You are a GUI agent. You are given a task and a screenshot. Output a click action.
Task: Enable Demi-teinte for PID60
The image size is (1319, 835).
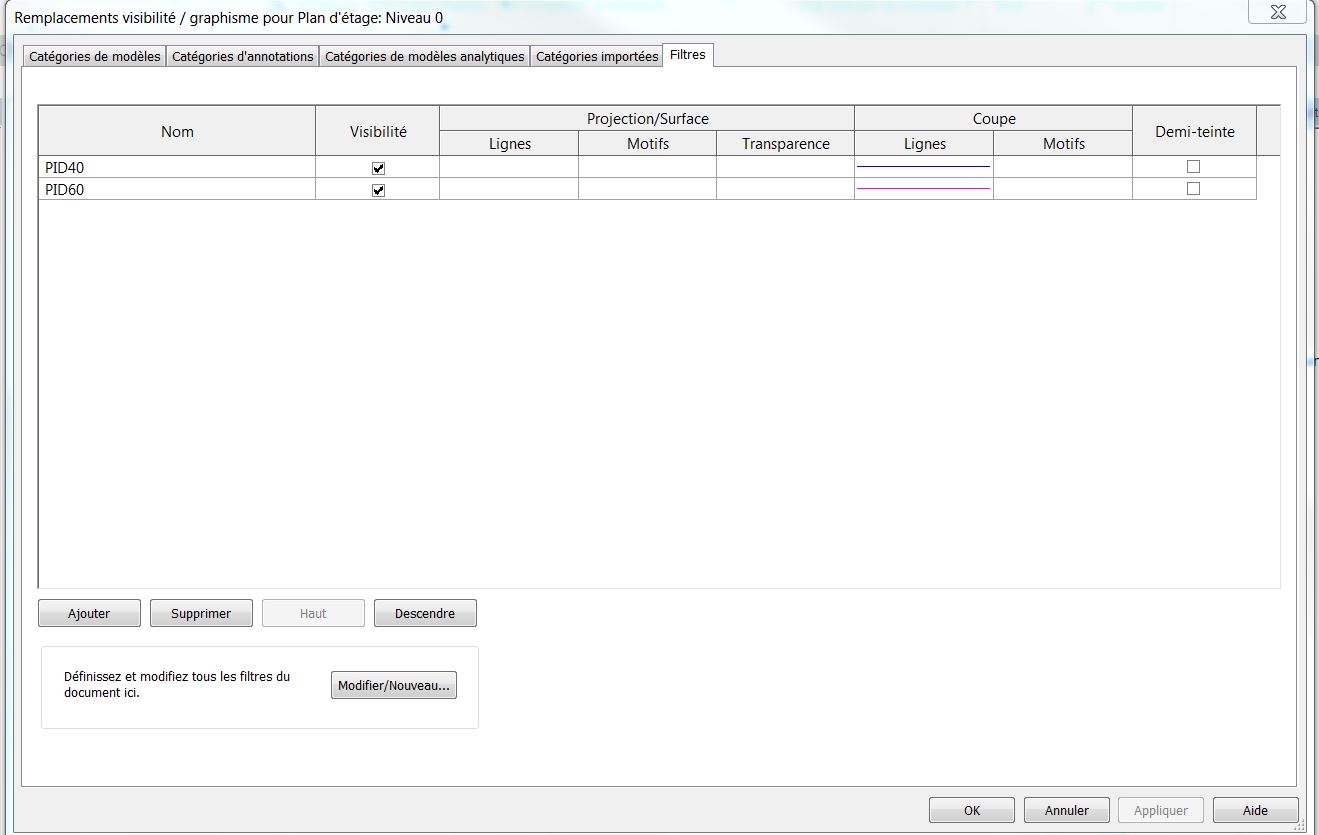[x=1193, y=189]
